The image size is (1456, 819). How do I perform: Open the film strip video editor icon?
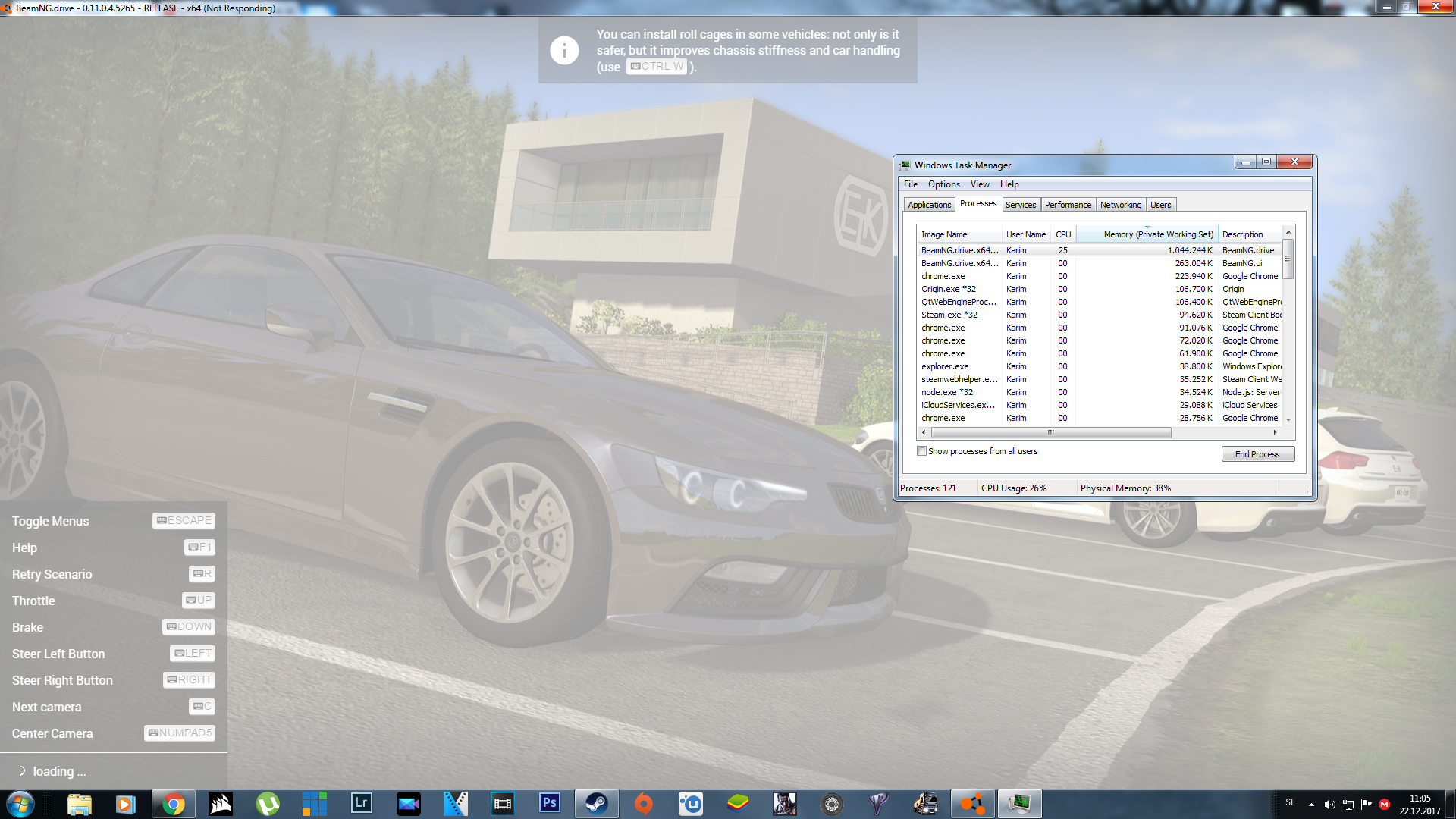tap(503, 804)
